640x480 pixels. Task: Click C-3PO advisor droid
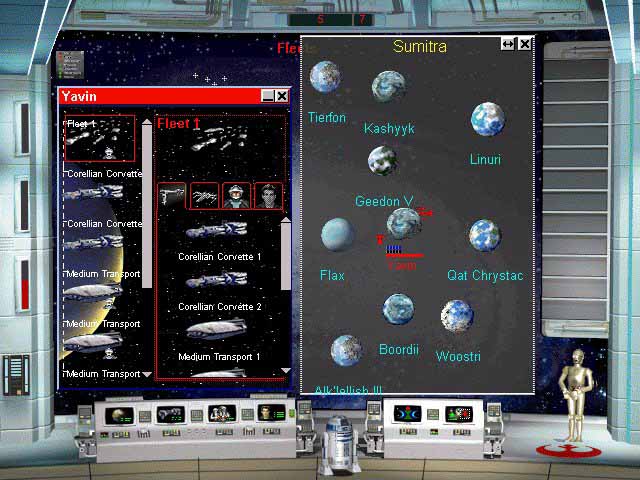(x=575, y=394)
